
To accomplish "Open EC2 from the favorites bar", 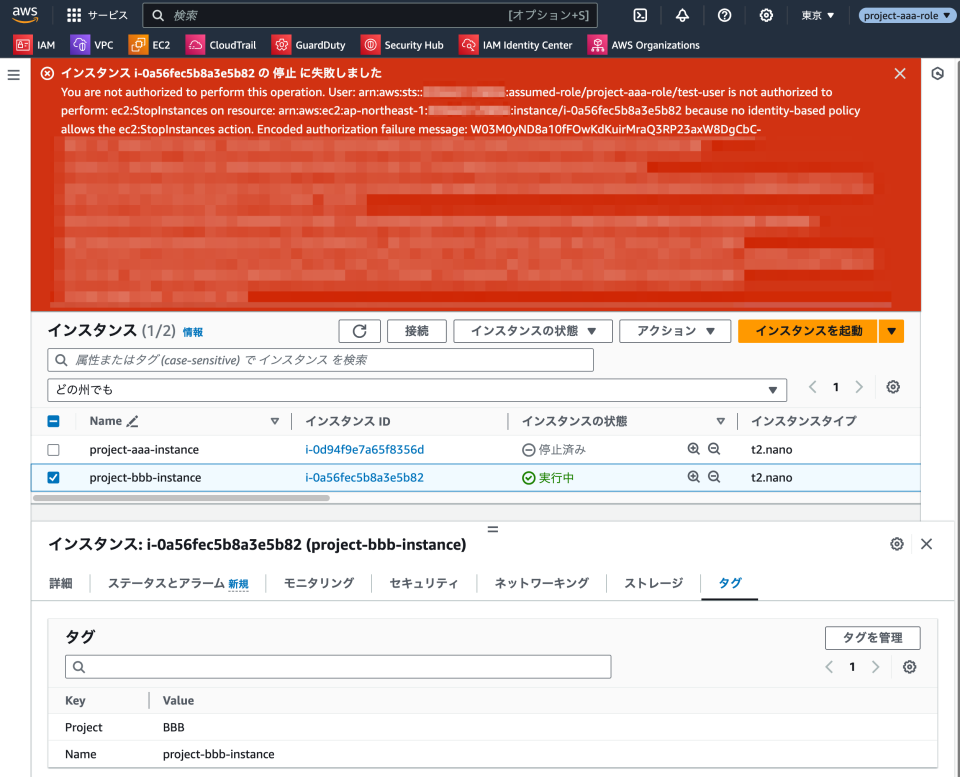I will coord(152,44).
